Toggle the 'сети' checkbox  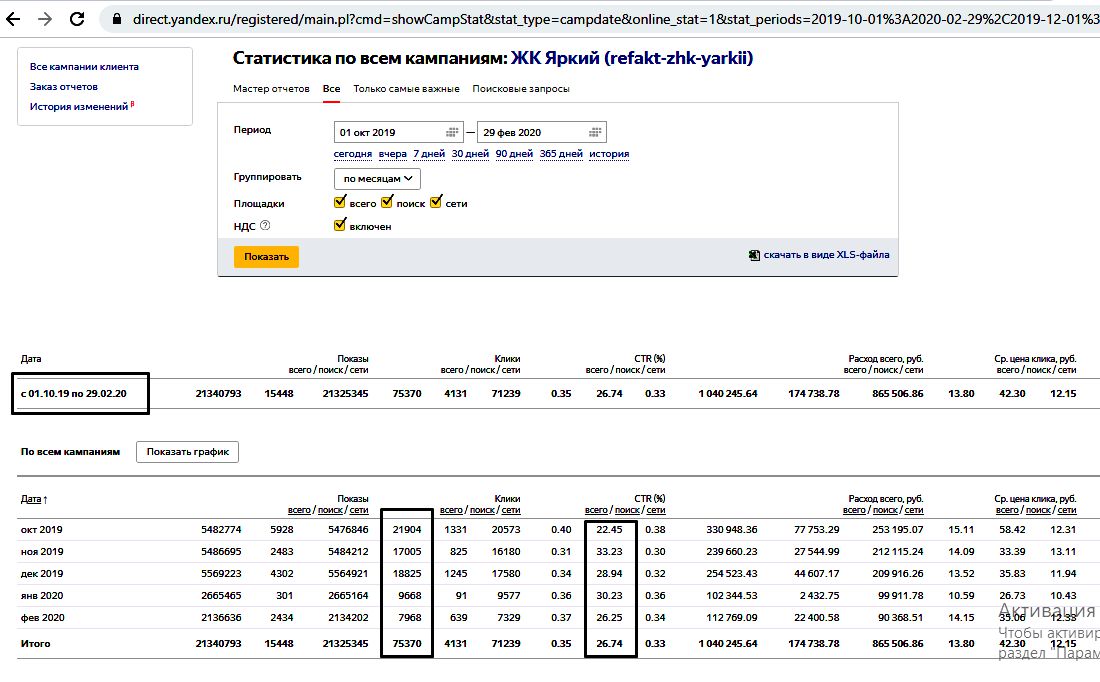point(435,203)
